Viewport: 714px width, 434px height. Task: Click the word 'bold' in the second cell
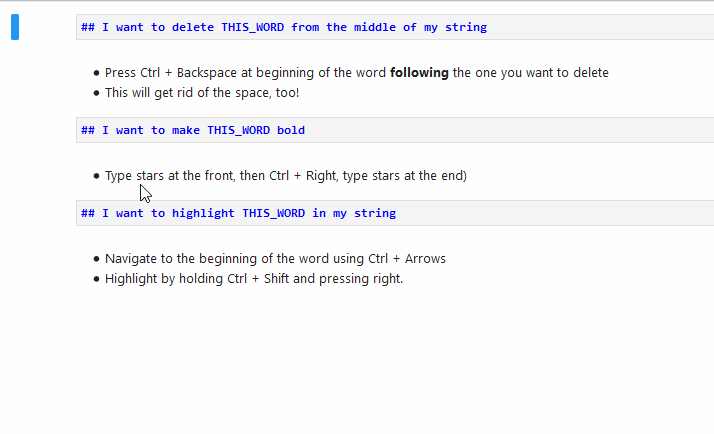click(x=291, y=130)
